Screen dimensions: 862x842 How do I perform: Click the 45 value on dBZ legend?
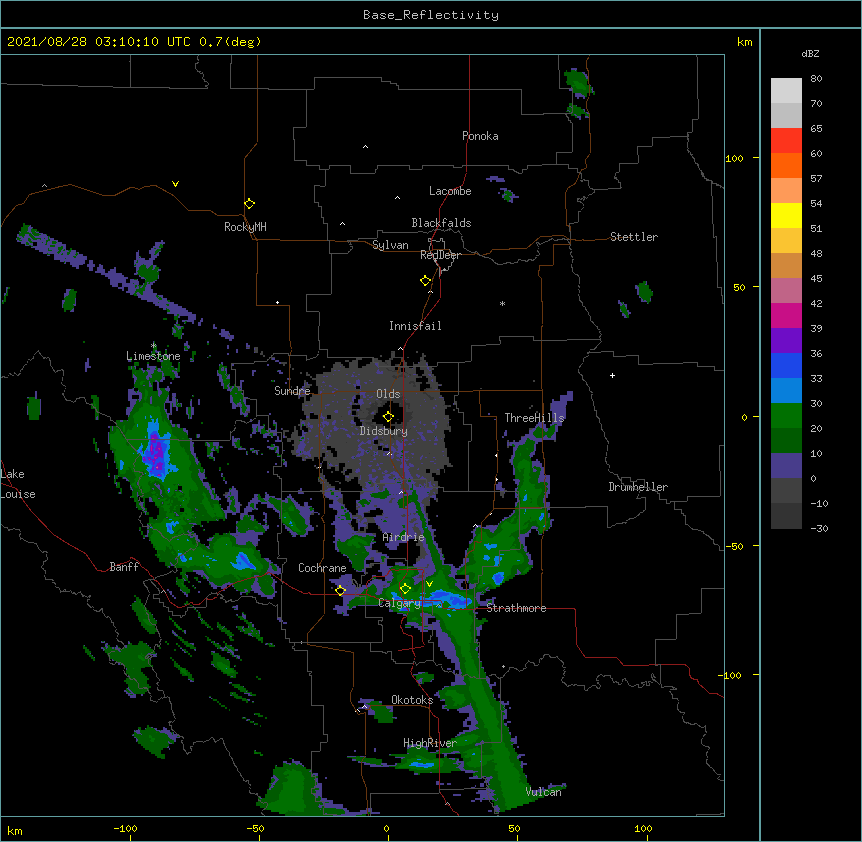tap(816, 278)
